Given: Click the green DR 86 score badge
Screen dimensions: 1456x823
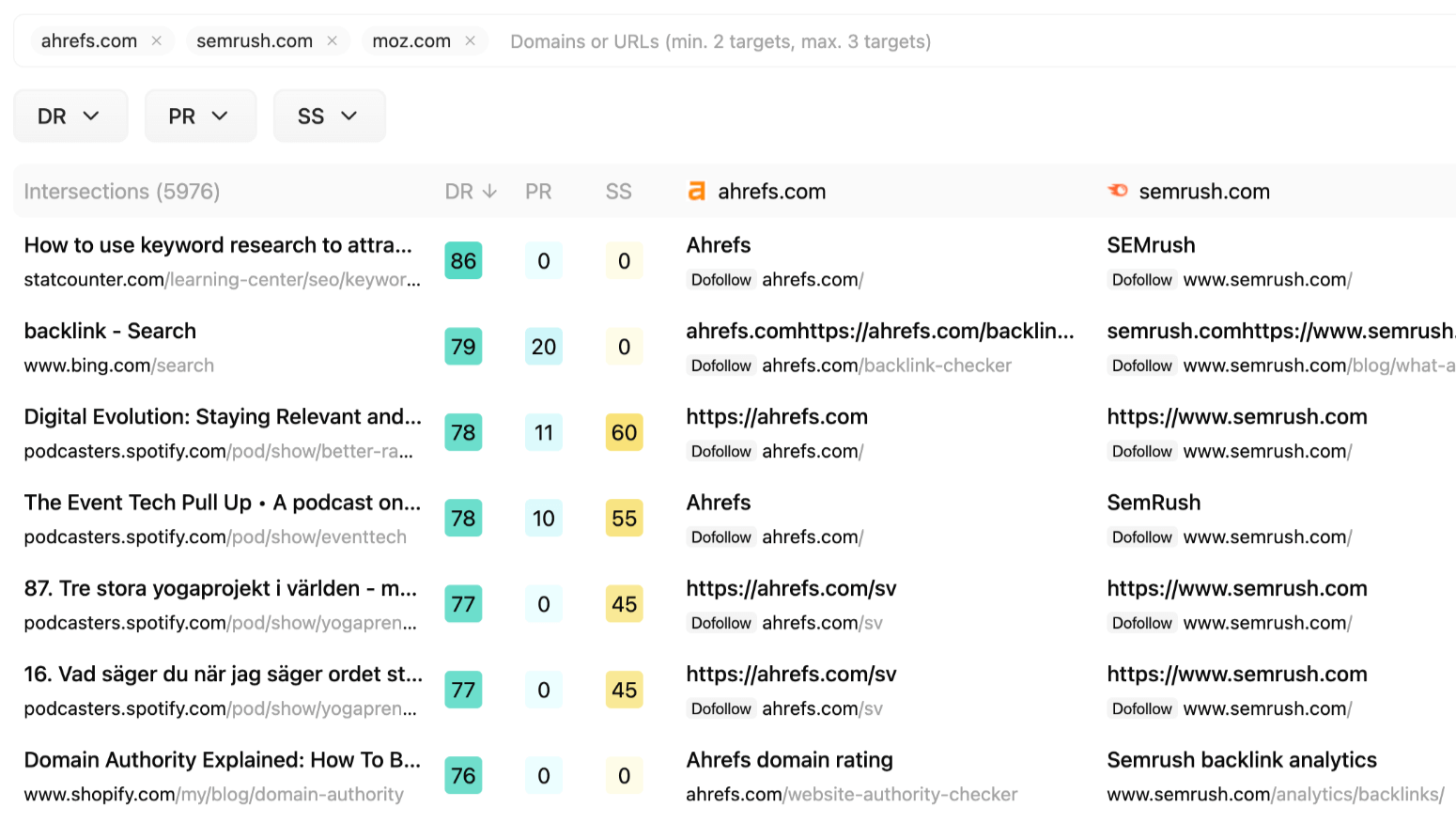Looking at the screenshot, I should click(x=463, y=260).
